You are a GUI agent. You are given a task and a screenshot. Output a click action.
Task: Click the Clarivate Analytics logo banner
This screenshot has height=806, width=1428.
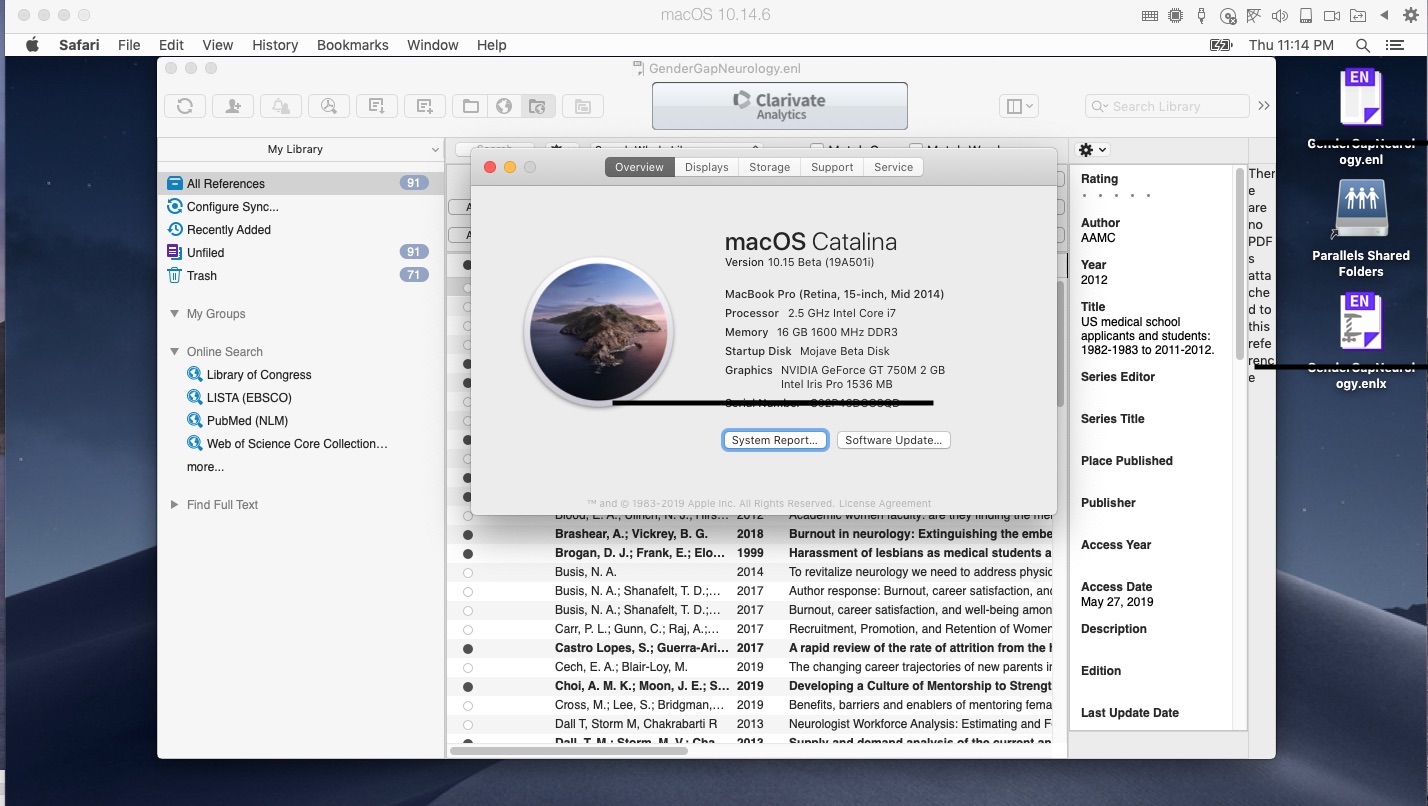(x=780, y=106)
